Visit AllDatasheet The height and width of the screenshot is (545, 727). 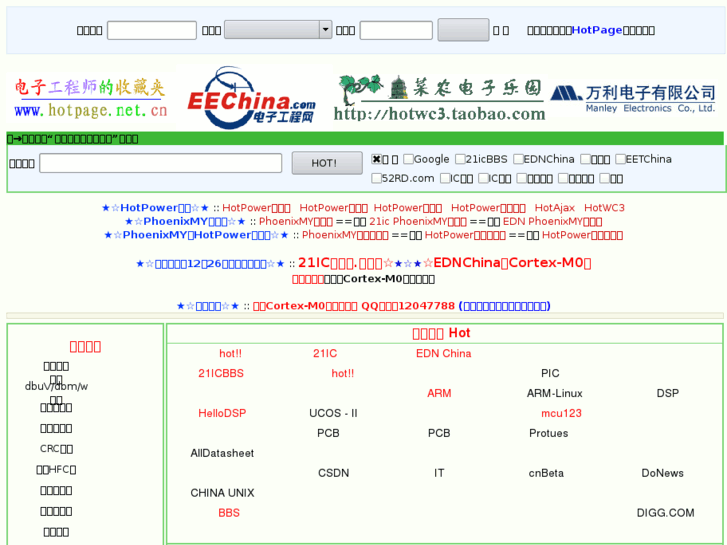click(x=222, y=453)
